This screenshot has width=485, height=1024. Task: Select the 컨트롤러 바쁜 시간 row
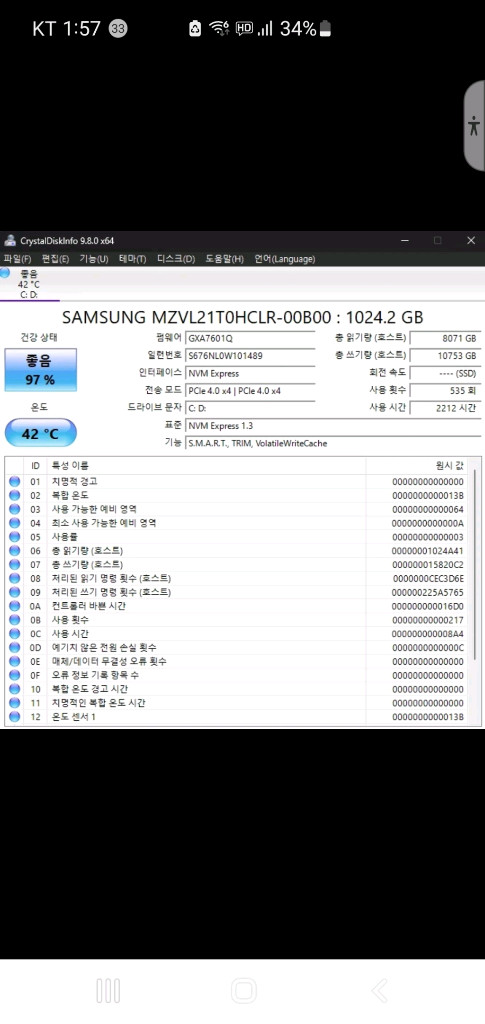coord(238,606)
